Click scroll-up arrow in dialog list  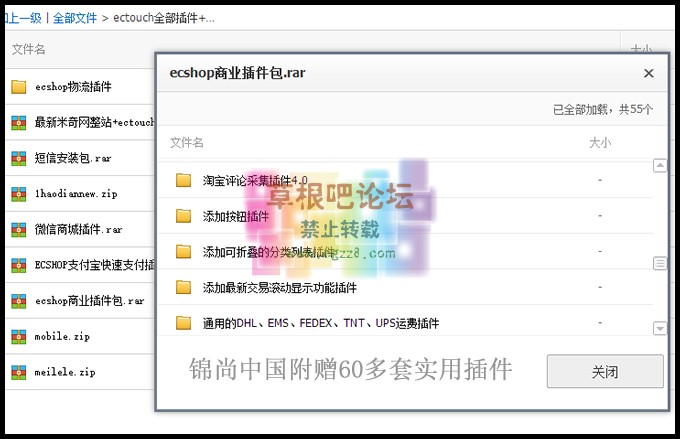click(660, 165)
